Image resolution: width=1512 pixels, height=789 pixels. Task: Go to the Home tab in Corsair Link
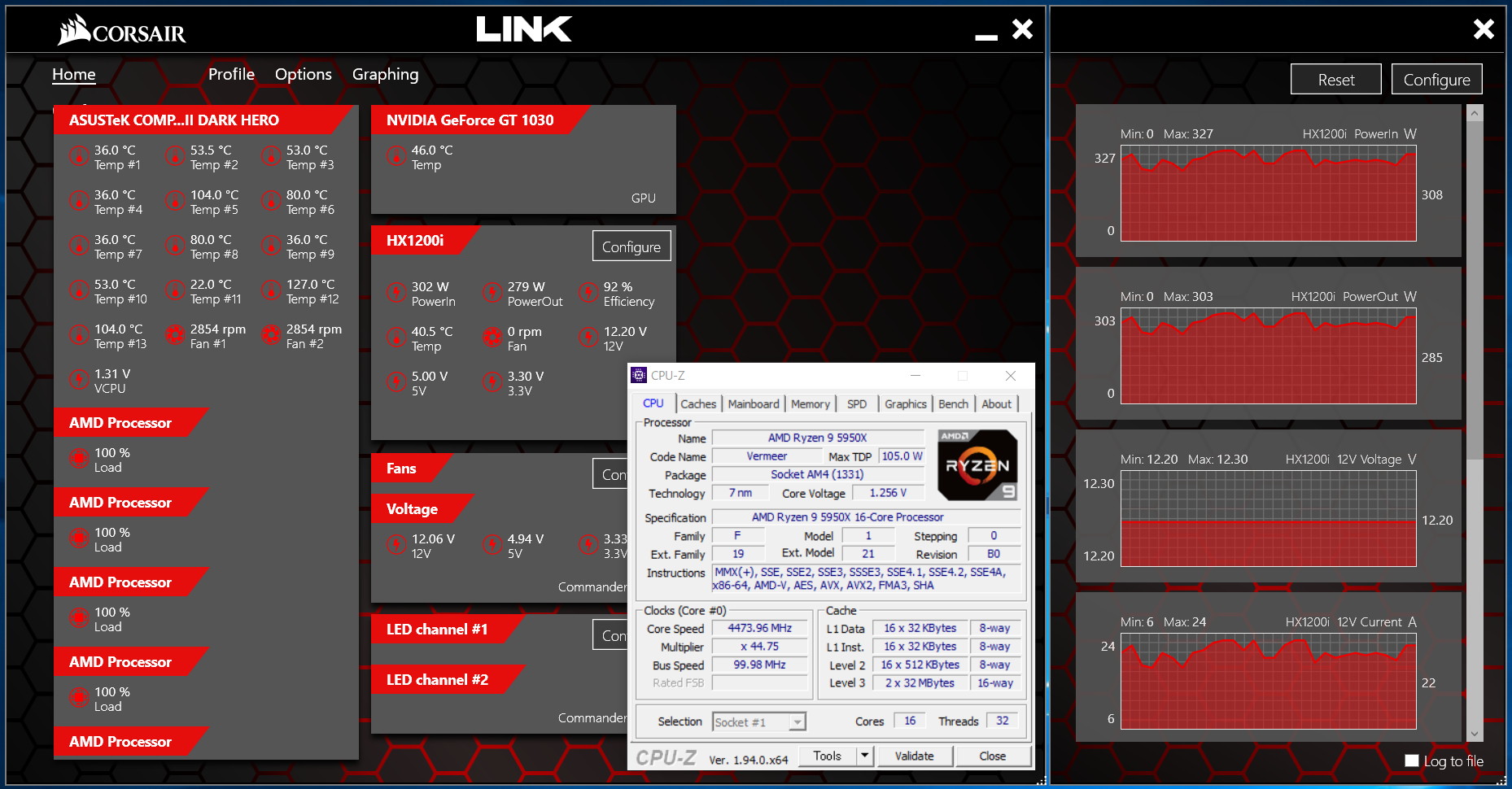(x=74, y=75)
